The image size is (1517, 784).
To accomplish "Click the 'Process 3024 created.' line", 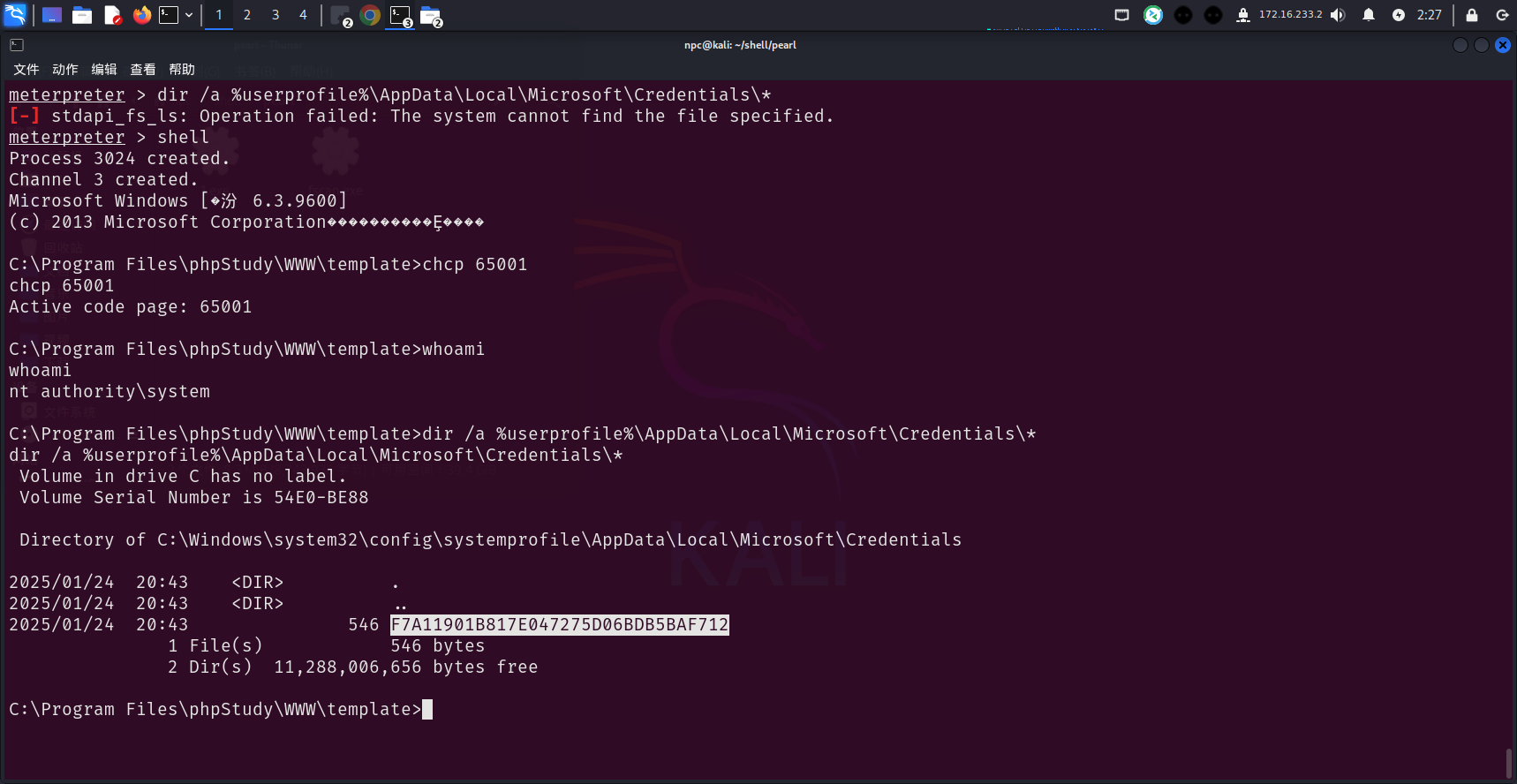I will (119, 159).
